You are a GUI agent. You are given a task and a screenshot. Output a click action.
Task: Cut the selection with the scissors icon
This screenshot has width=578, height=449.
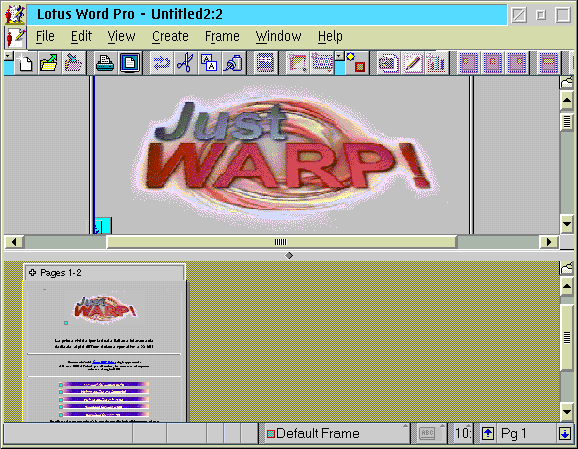click(x=185, y=63)
